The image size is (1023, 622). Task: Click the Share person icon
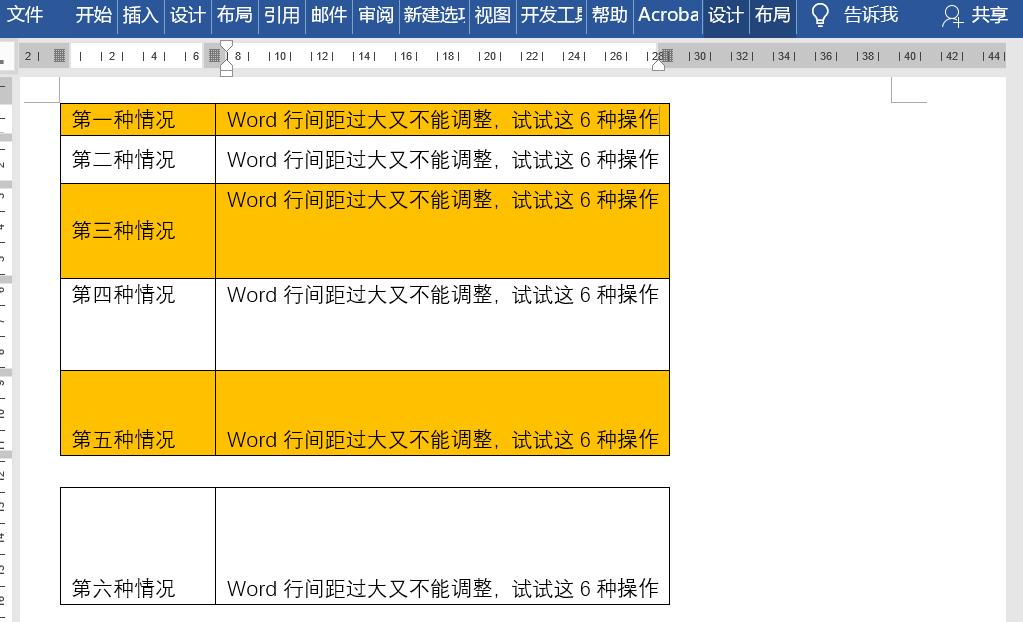click(x=951, y=17)
